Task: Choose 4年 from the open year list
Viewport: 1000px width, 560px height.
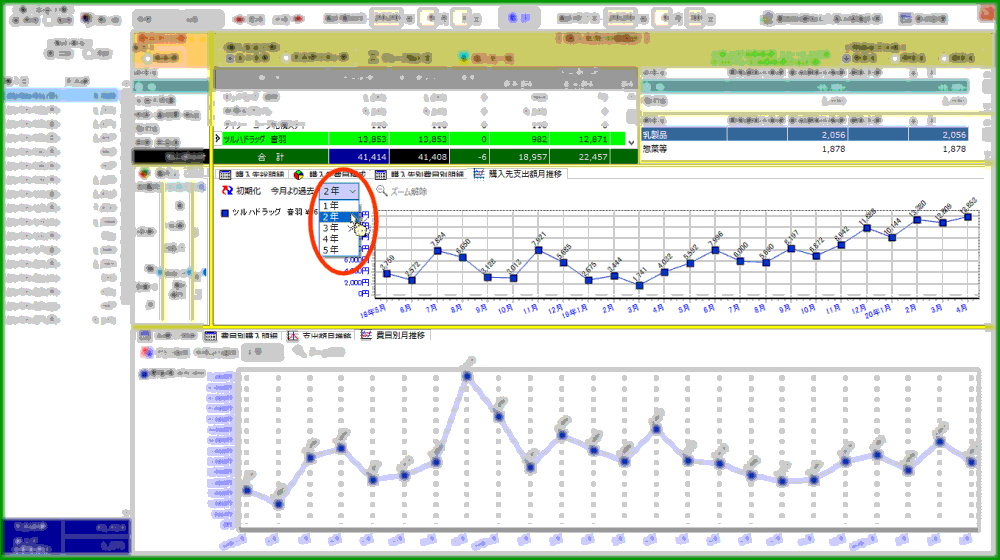Action: click(339, 239)
